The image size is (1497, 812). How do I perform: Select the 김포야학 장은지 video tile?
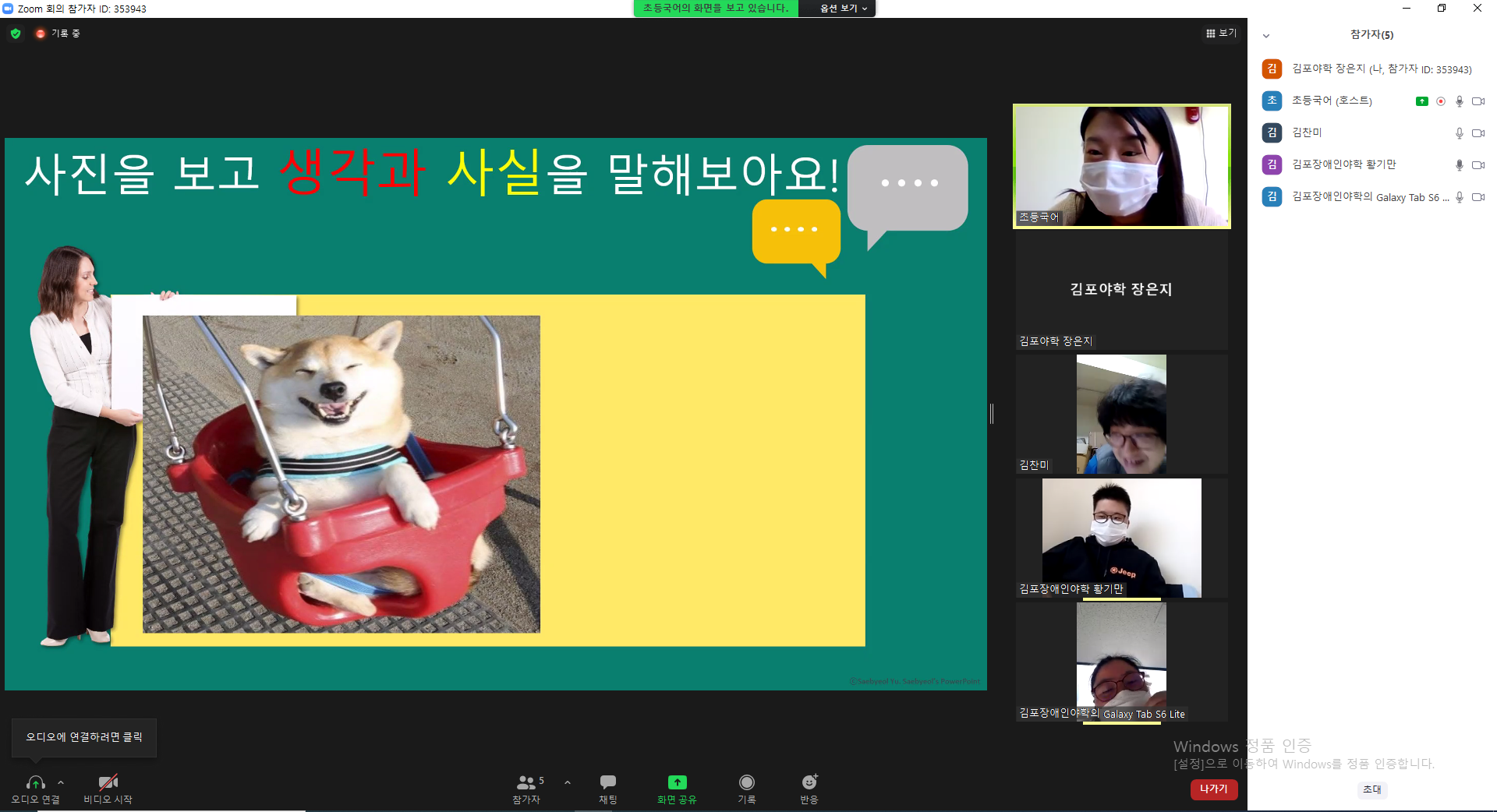click(1122, 290)
